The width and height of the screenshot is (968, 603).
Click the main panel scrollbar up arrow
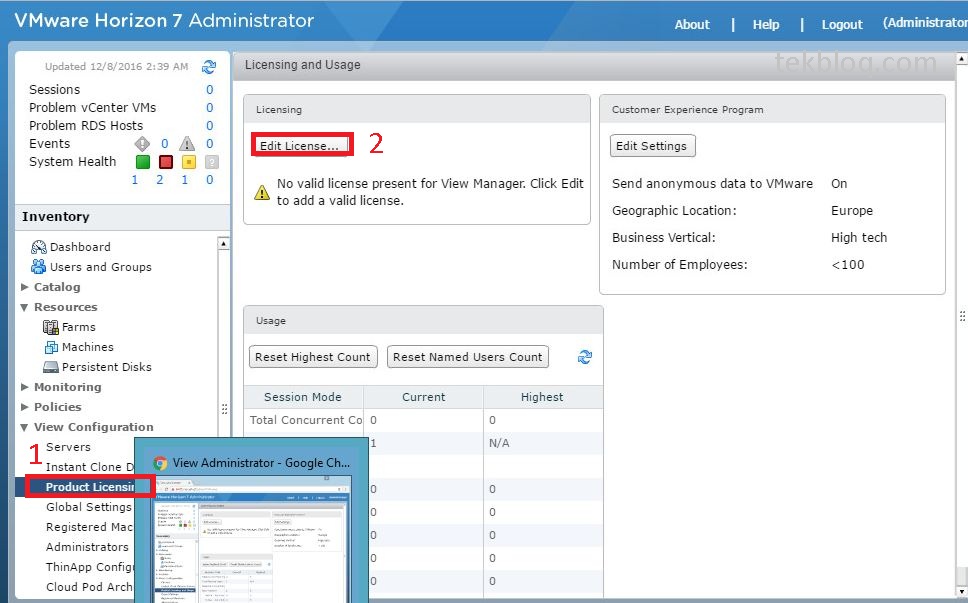962,58
